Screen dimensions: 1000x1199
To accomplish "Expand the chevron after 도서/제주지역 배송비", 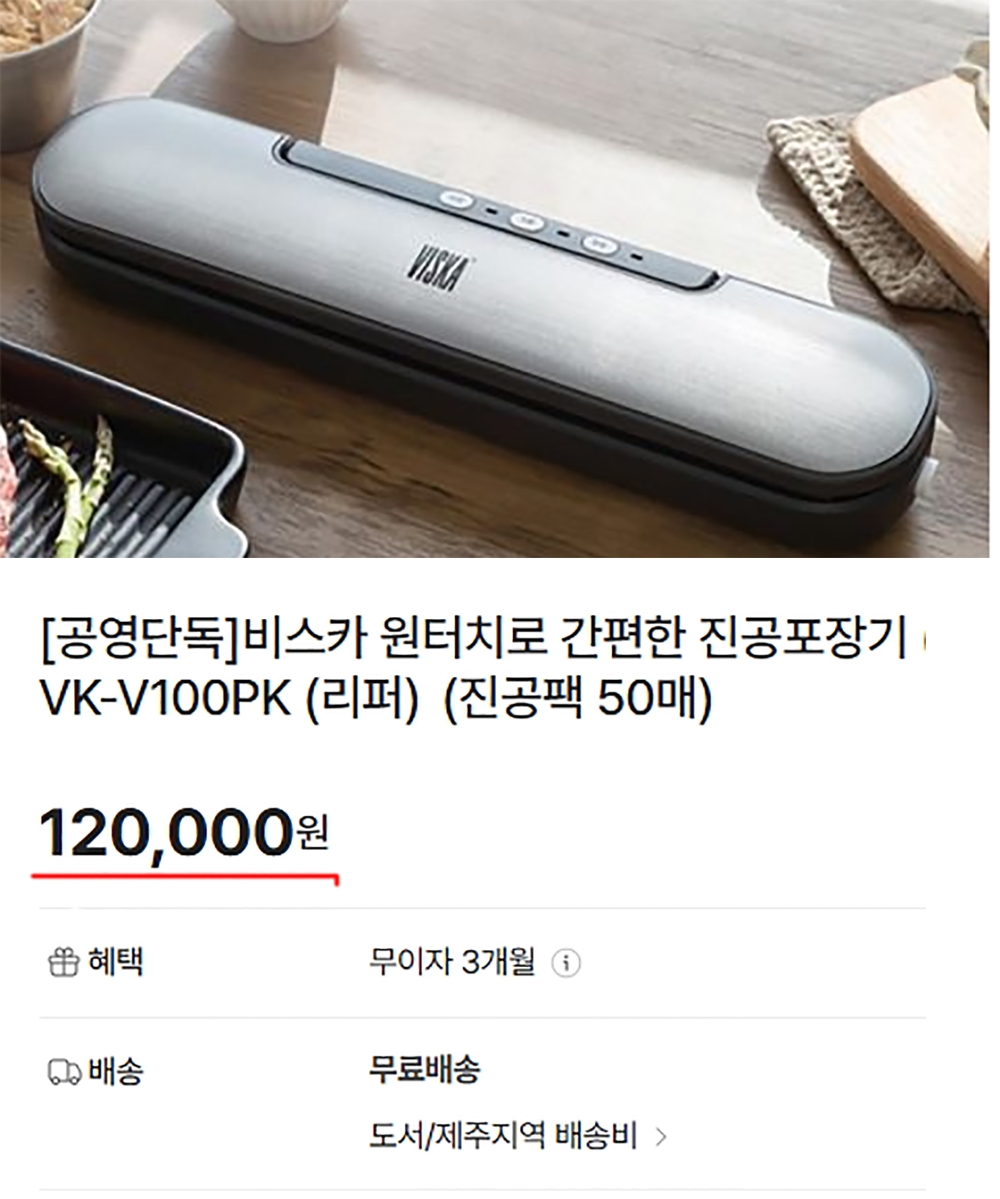I will click(661, 1137).
